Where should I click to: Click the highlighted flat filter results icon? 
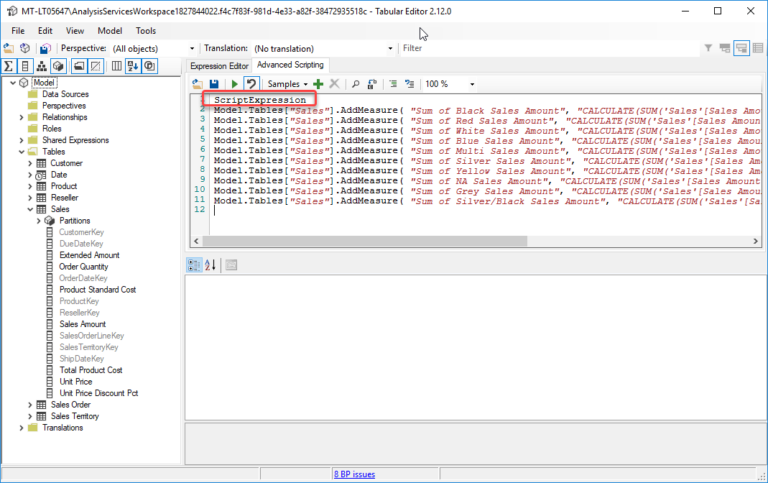(x=742, y=48)
